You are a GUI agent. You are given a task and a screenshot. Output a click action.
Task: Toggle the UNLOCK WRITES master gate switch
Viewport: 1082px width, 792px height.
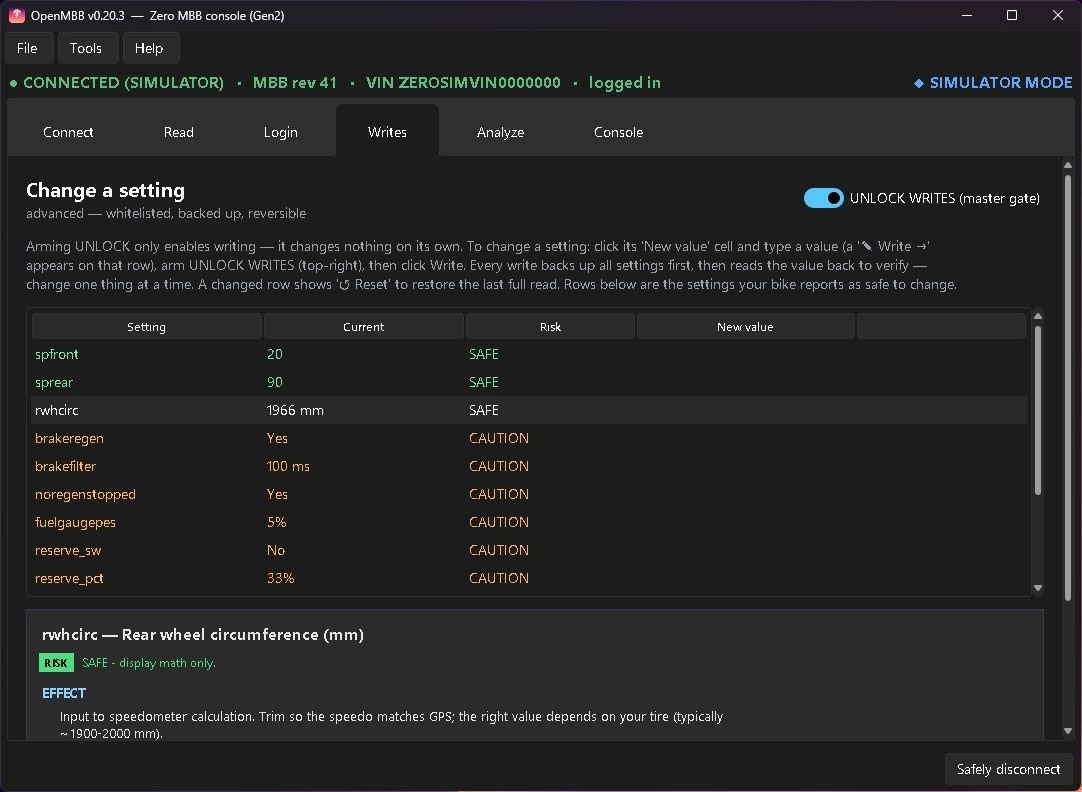823,198
